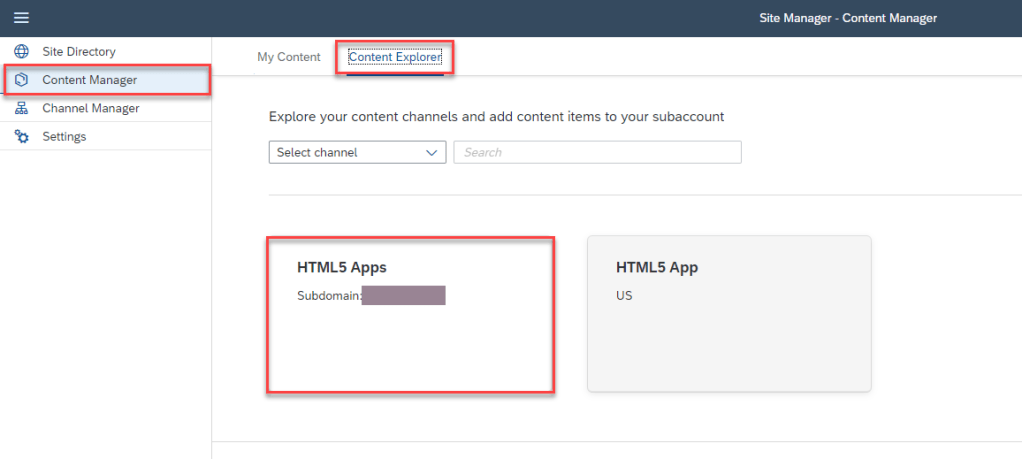Image resolution: width=1022 pixels, height=459 pixels.
Task: Select the Content Explorer tab
Action: [x=394, y=57]
